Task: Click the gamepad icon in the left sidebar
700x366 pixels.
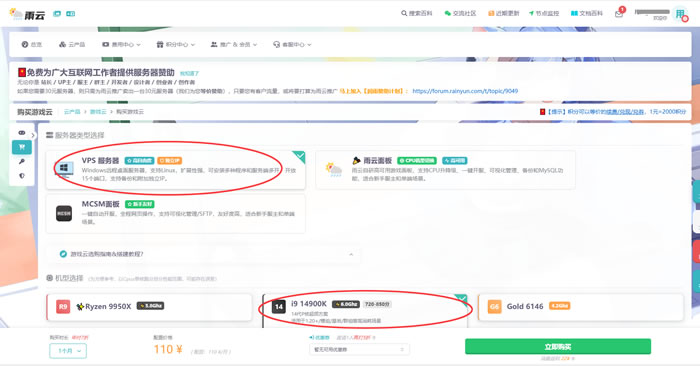Action: (x=21, y=133)
